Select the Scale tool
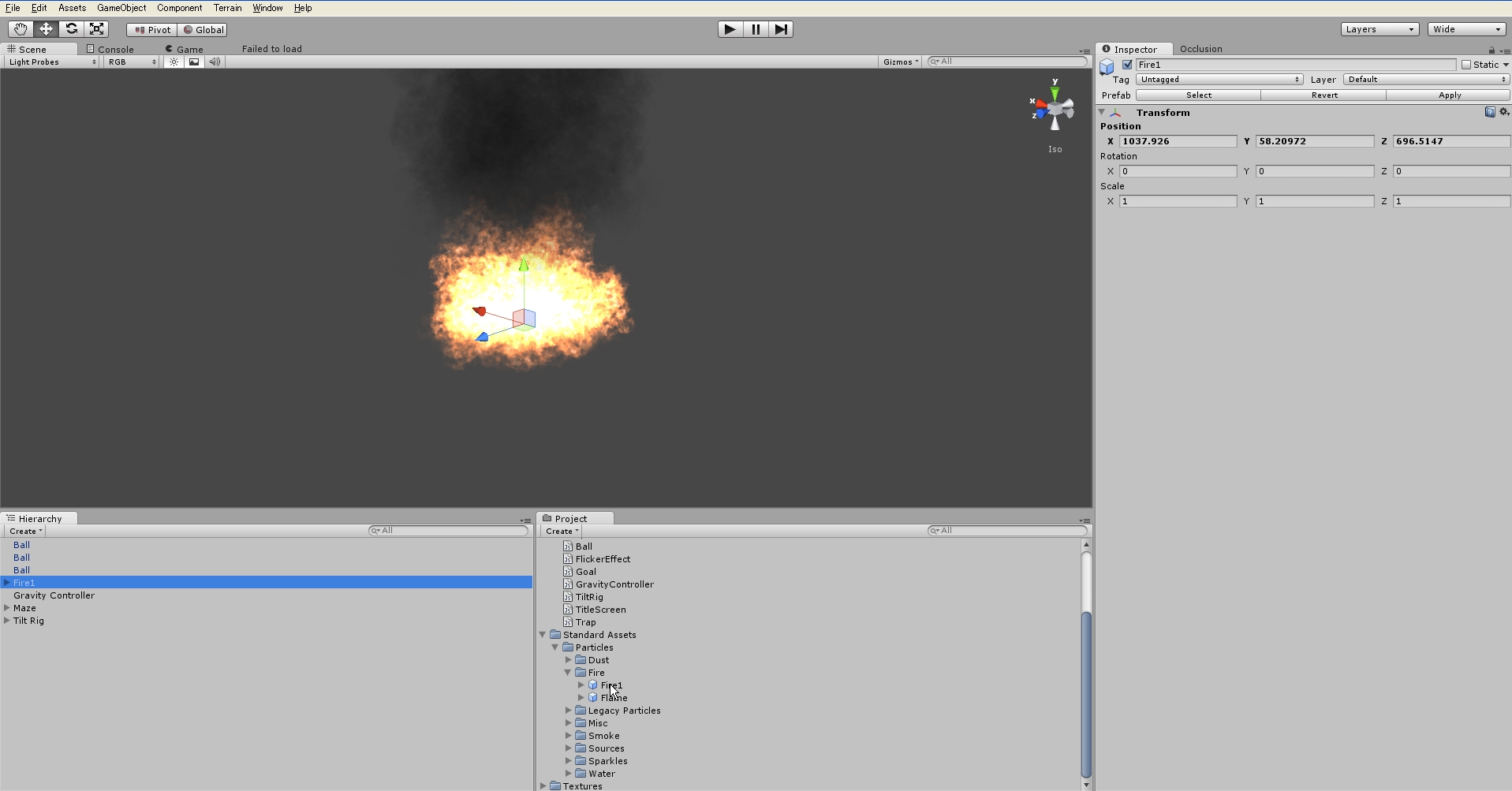The height and width of the screenshot is (791, 1512). tap(97, 29)
